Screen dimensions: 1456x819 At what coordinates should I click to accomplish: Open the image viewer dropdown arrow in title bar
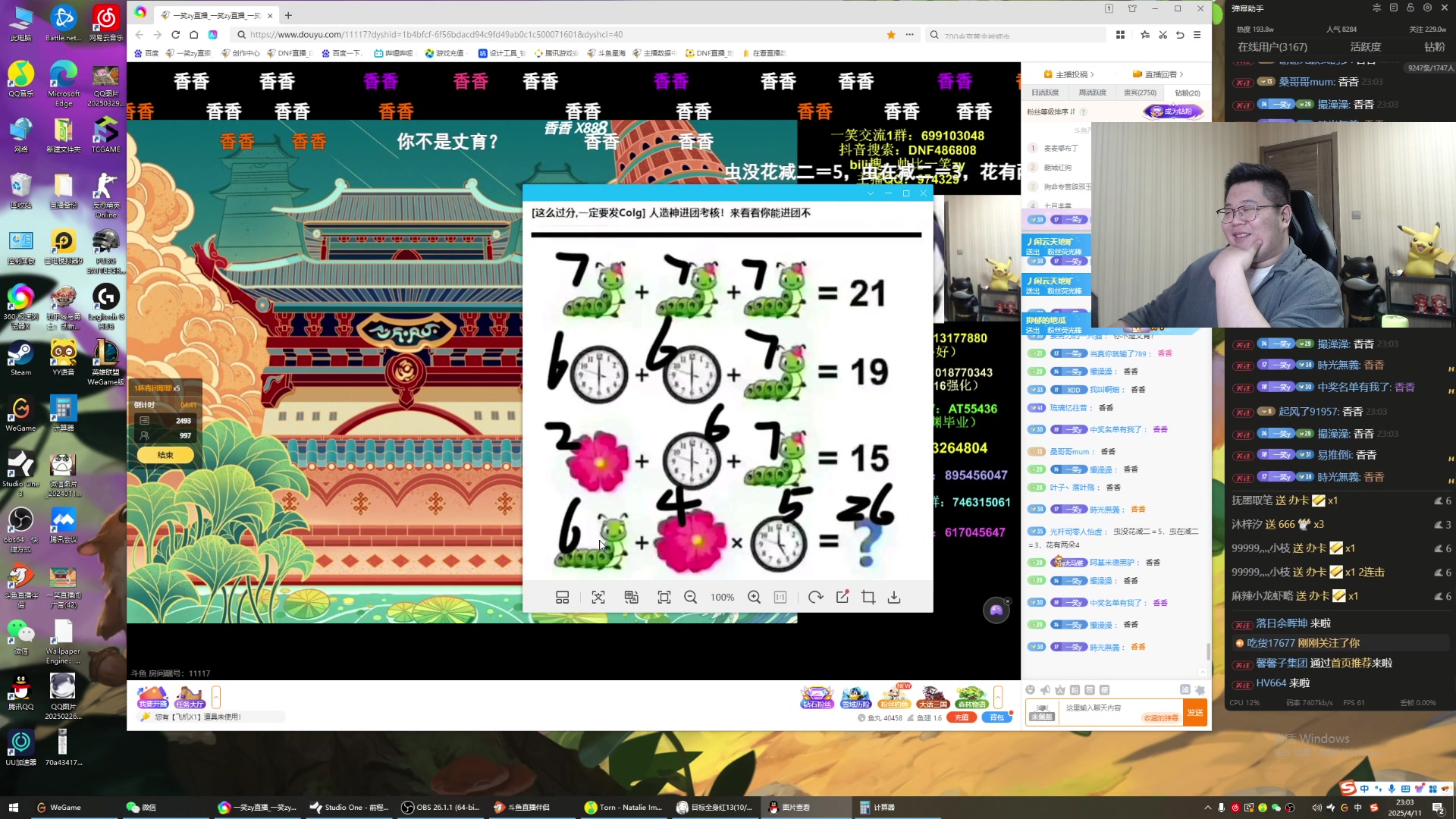pyautogui.click(x=871, y=193)
